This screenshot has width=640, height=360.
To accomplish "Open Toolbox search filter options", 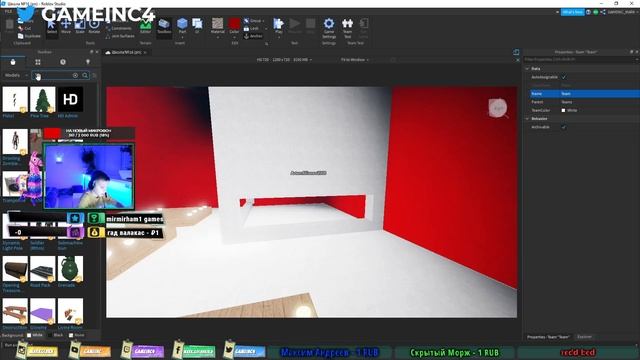I will [x=95, y=75].
